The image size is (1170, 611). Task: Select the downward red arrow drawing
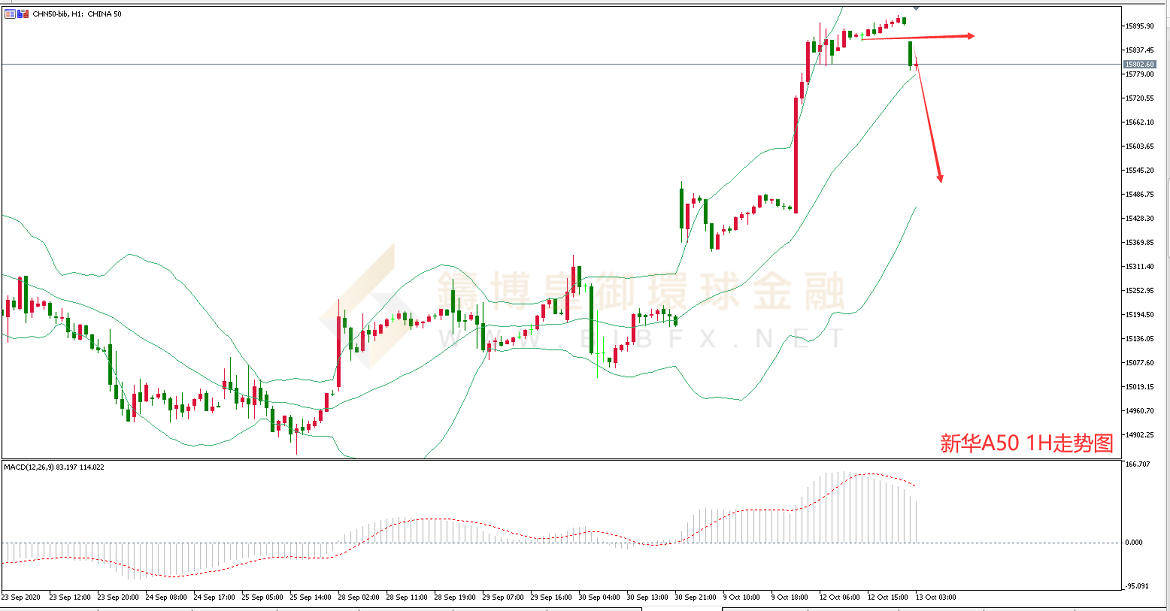[x=928, y=122]
